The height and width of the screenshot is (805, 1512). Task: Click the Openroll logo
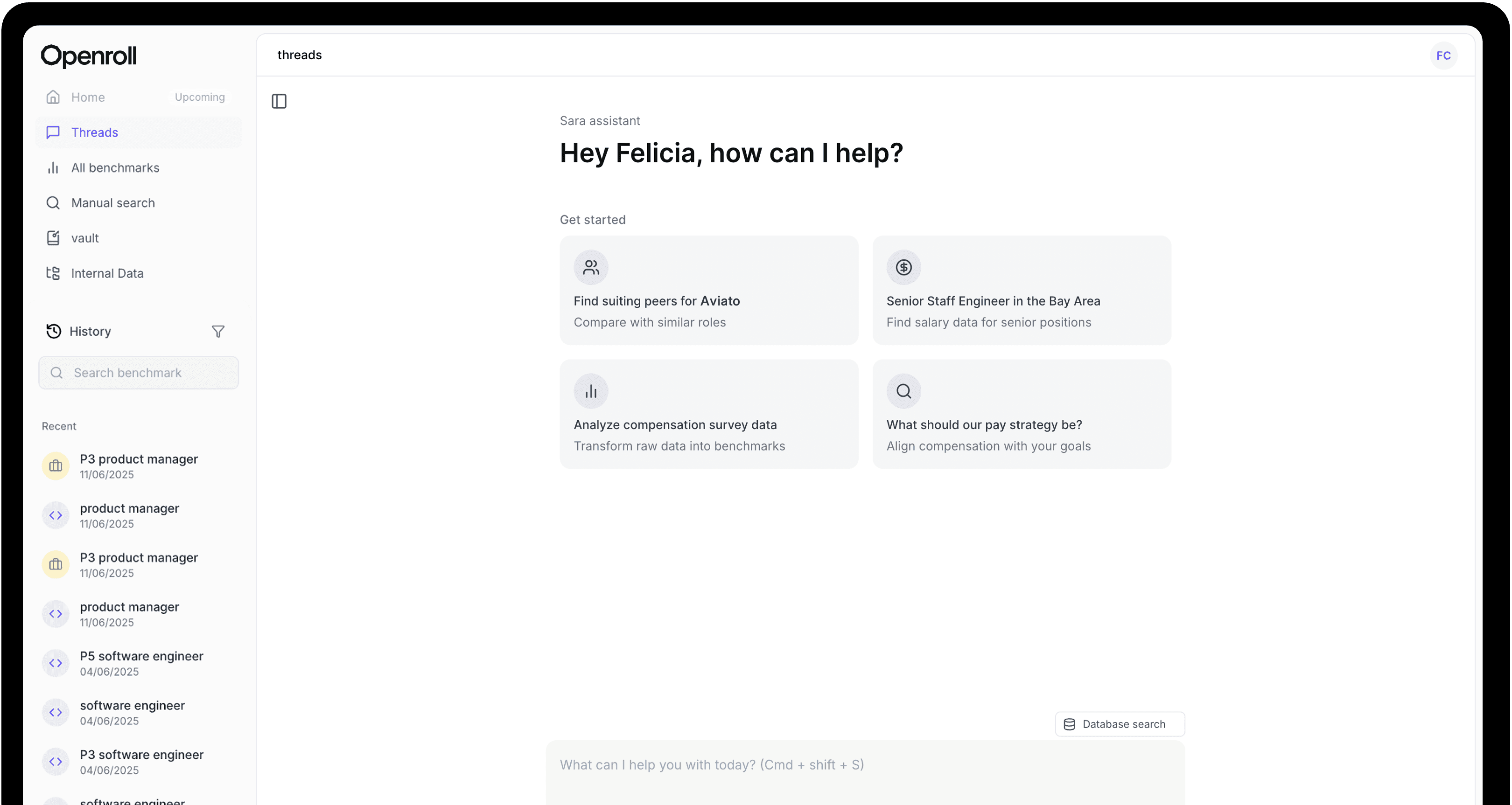[89, 56]
